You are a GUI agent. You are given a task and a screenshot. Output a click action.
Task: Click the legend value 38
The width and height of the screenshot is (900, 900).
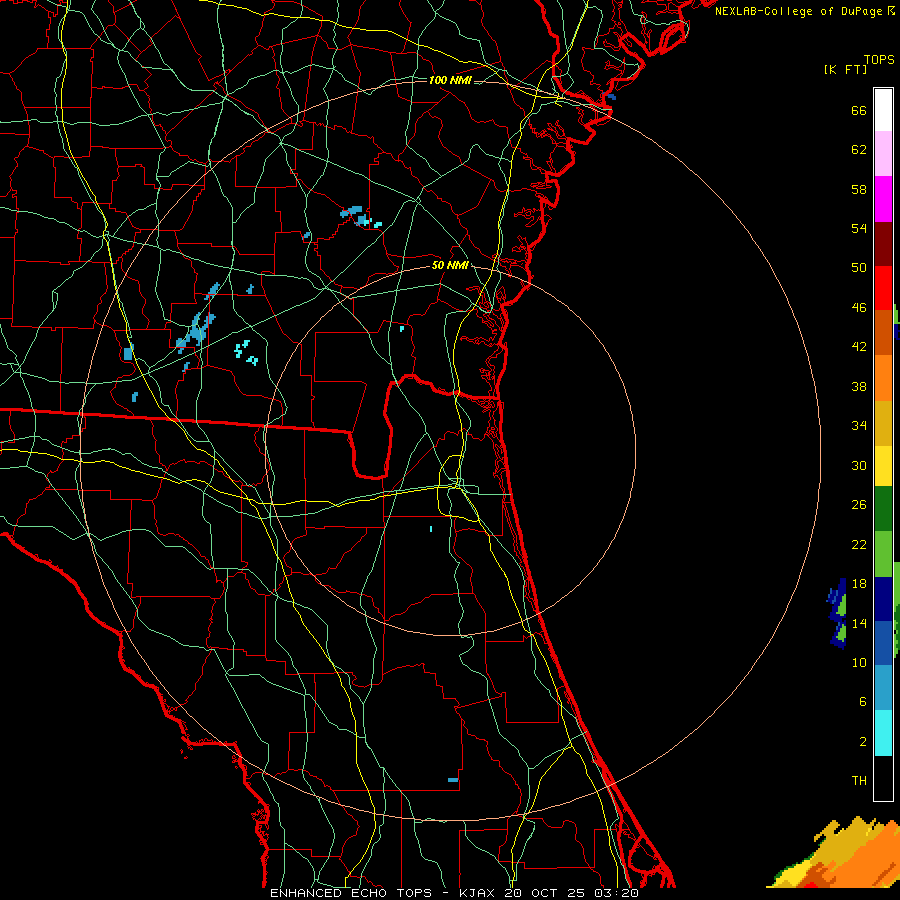(x=859, y=387)
